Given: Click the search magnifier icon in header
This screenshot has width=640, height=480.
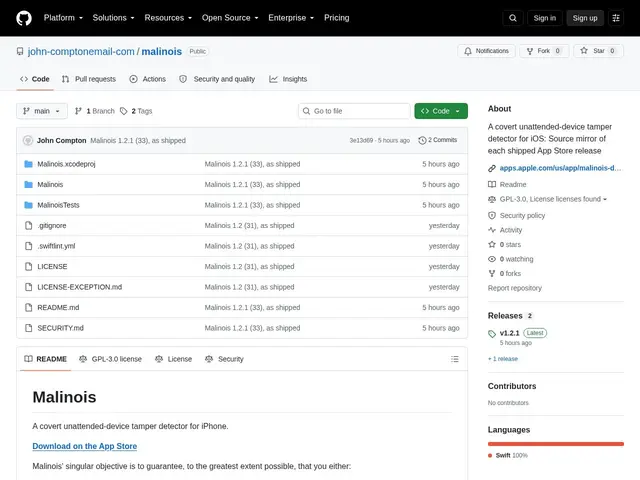Looking at the screenshot, I should click(513, 18).
